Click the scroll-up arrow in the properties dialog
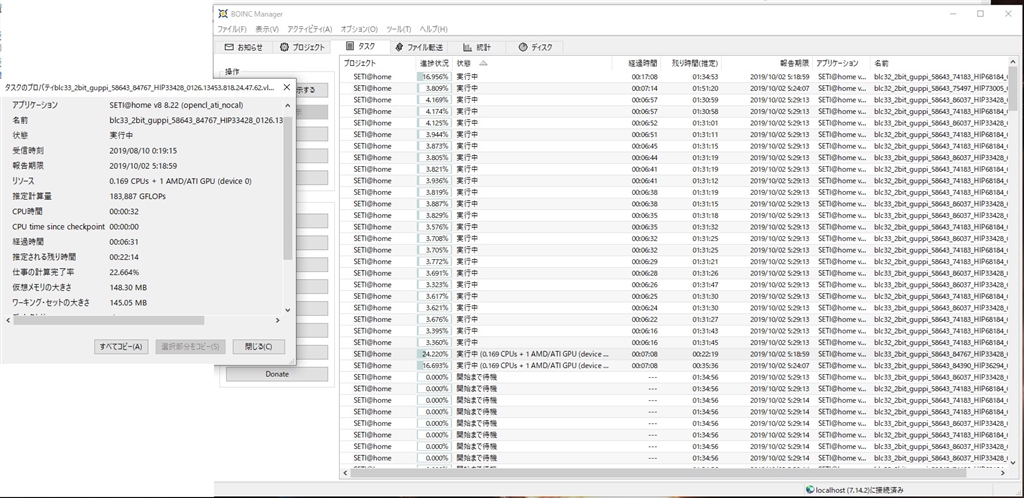 click(287, 104)
